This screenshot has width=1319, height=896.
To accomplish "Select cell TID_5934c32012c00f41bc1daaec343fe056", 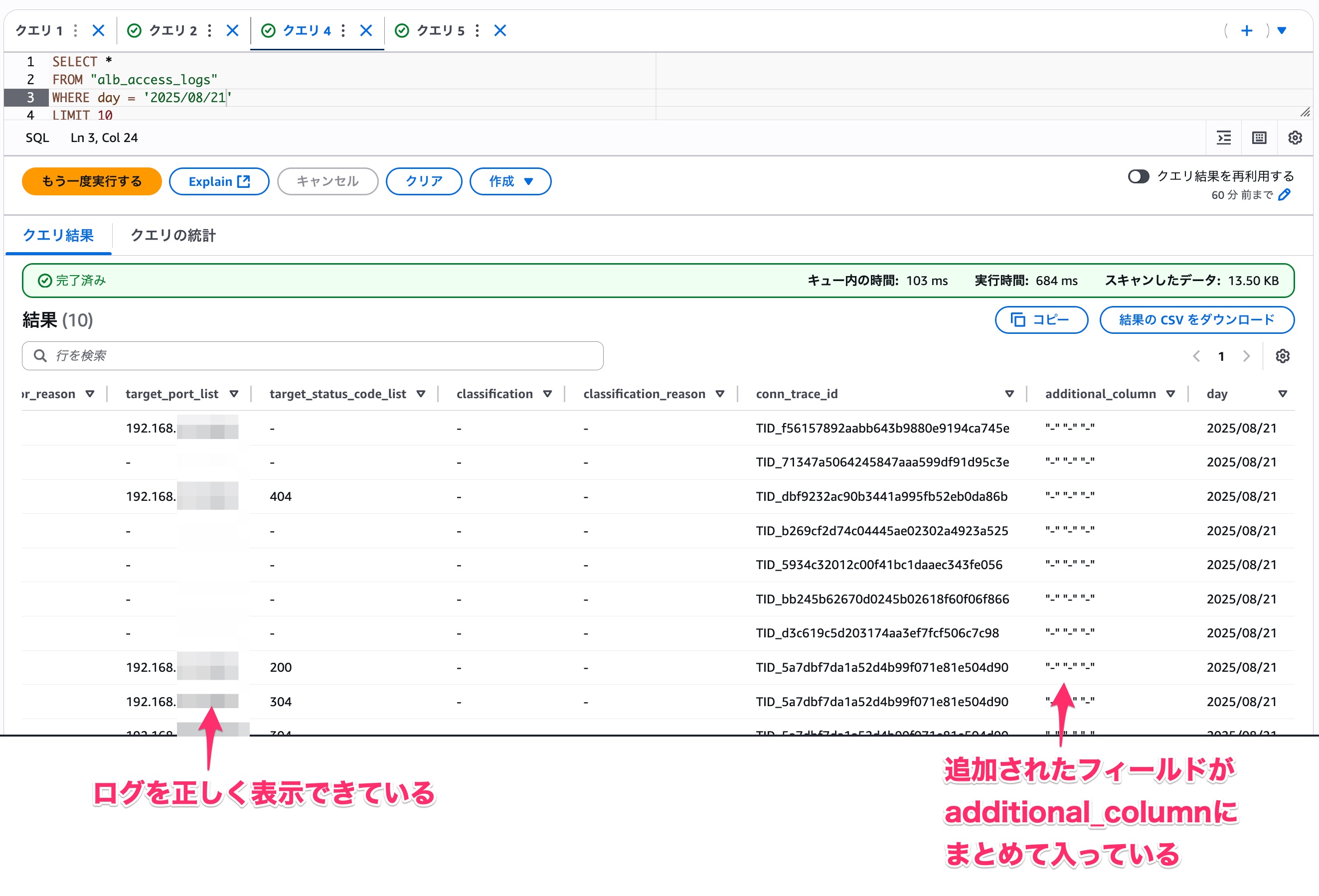I will (x=879, y=565).
